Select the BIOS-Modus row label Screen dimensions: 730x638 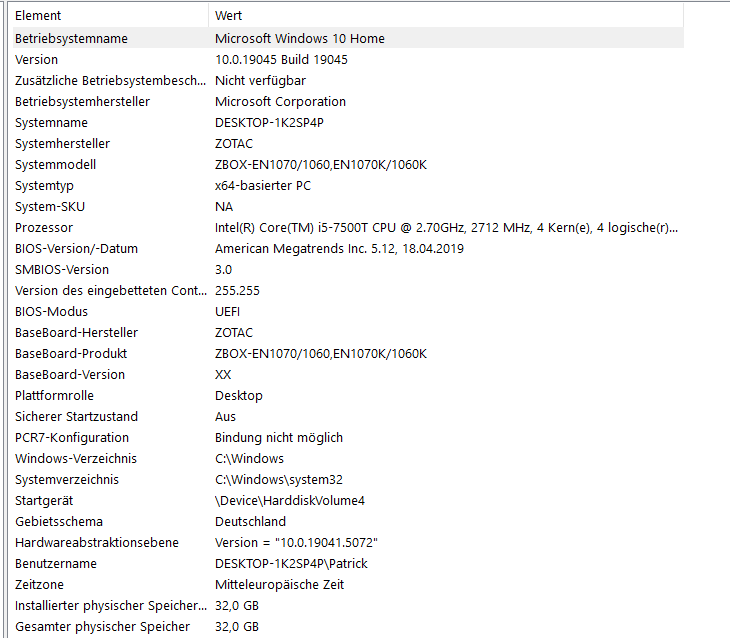(x=51, y=311)
